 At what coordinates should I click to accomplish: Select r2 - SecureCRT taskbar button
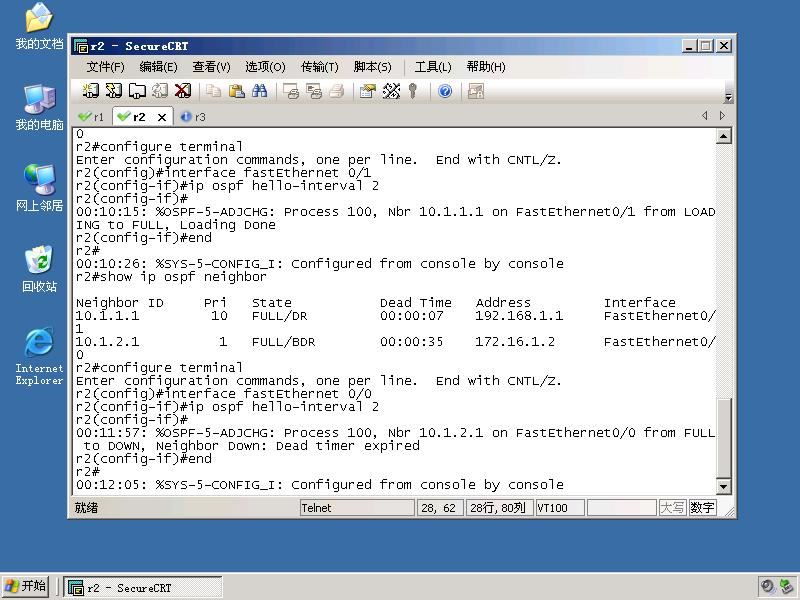143,588
